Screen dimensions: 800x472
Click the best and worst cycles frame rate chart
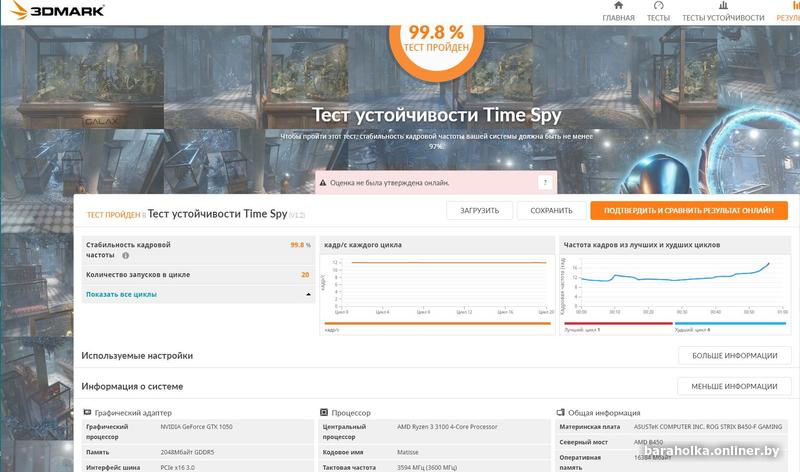[675, 286]
